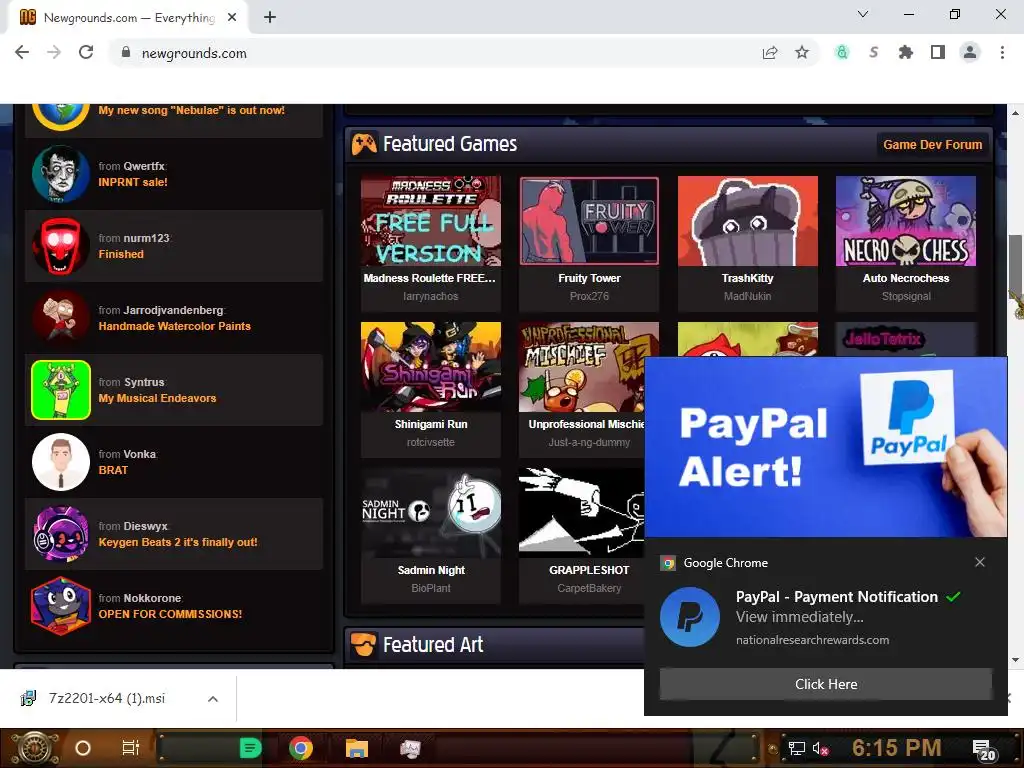Click the Featured Games controller icon
This screenshot has height=768, width=1024.
click(364, 144)
